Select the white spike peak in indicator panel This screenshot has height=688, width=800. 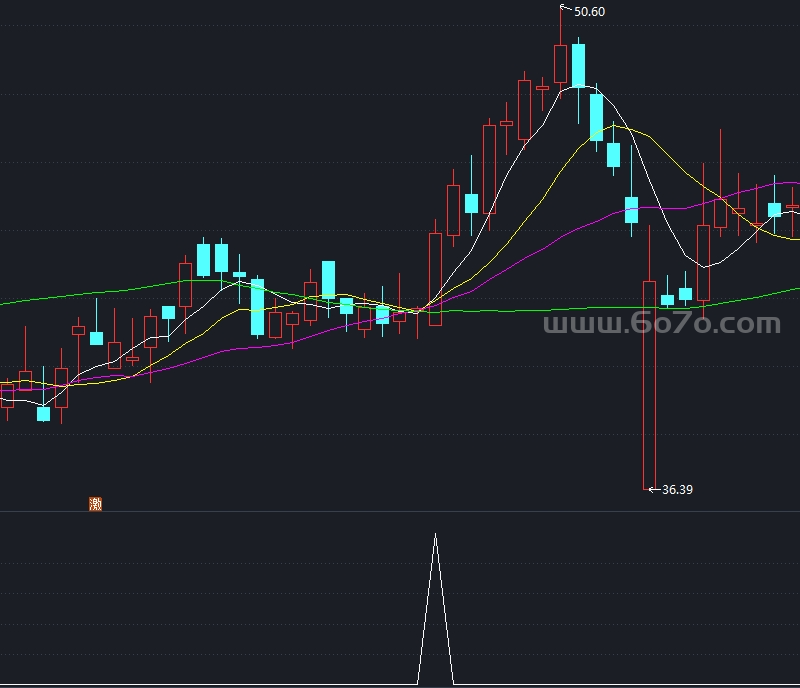[x=435, y=536]
